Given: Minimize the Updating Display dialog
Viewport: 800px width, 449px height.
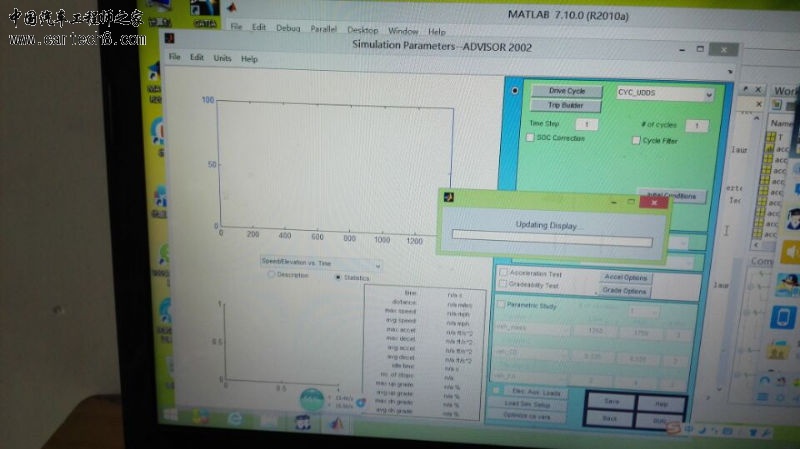Looking at the screenshot, I should (x=614, y=202).
